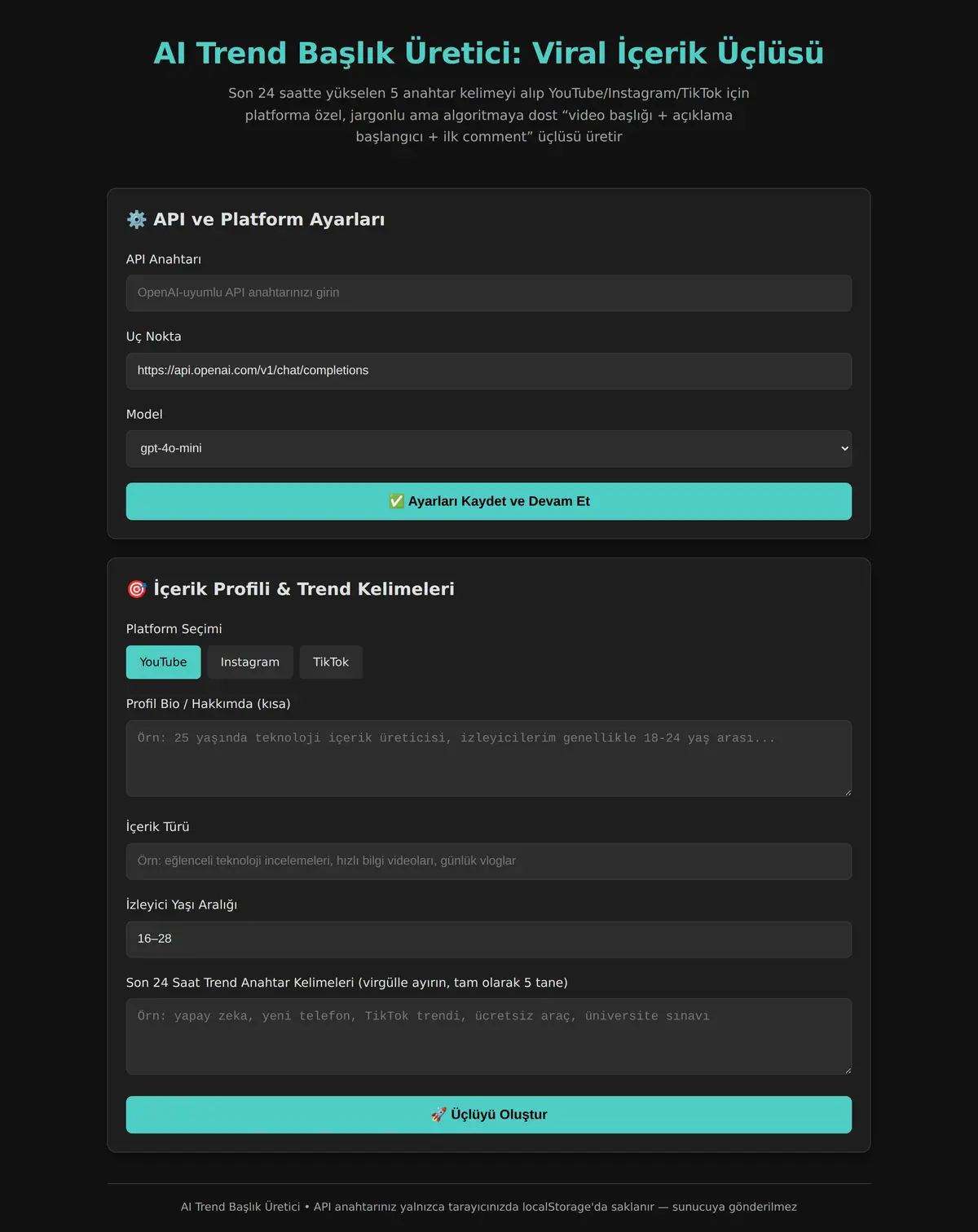Open the Model dropdown showing gpt-4o-mini

pos(489,449)
